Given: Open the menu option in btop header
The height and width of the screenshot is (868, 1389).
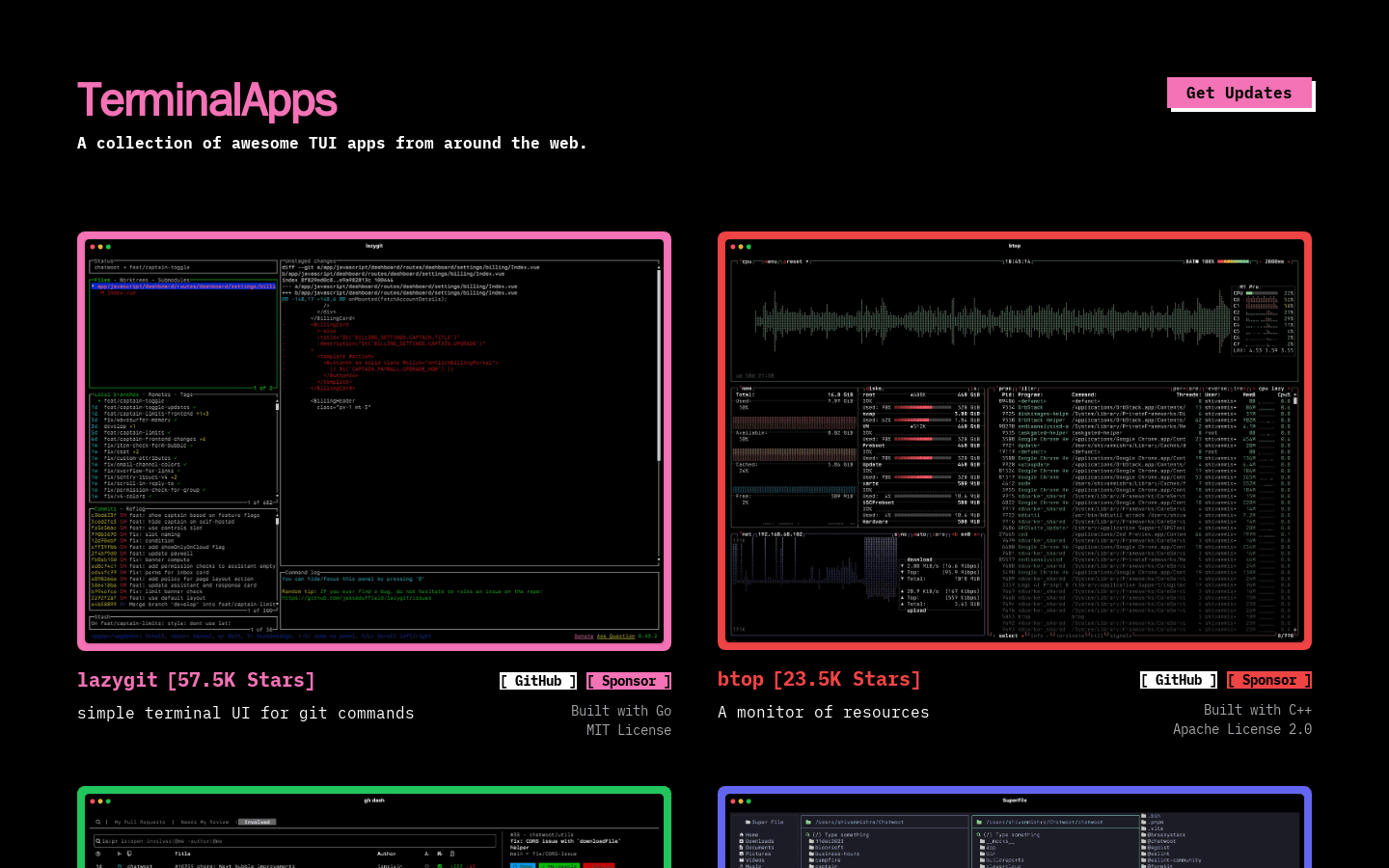Looking at the screenshot, I should (x=769, y=261).
